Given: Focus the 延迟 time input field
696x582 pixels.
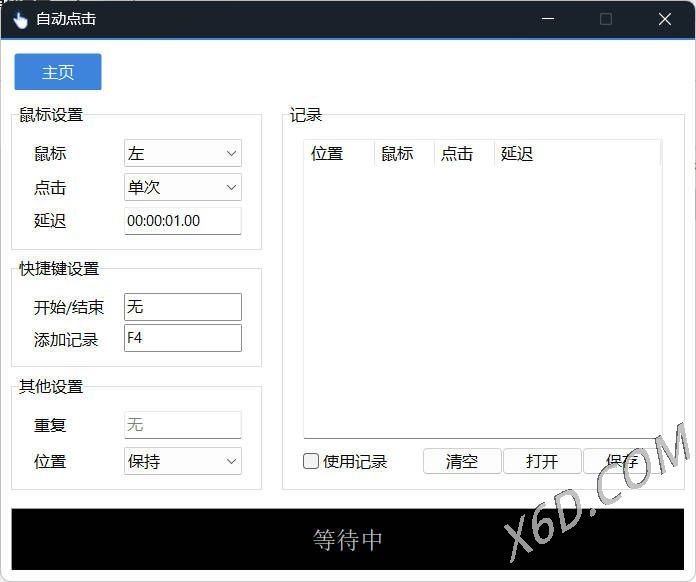Looking at the screenshot, I should coord(183,221).
